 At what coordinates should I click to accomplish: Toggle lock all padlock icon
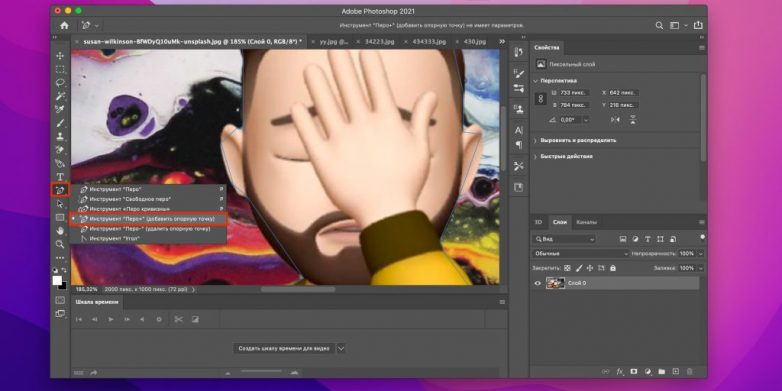(613, 268)
